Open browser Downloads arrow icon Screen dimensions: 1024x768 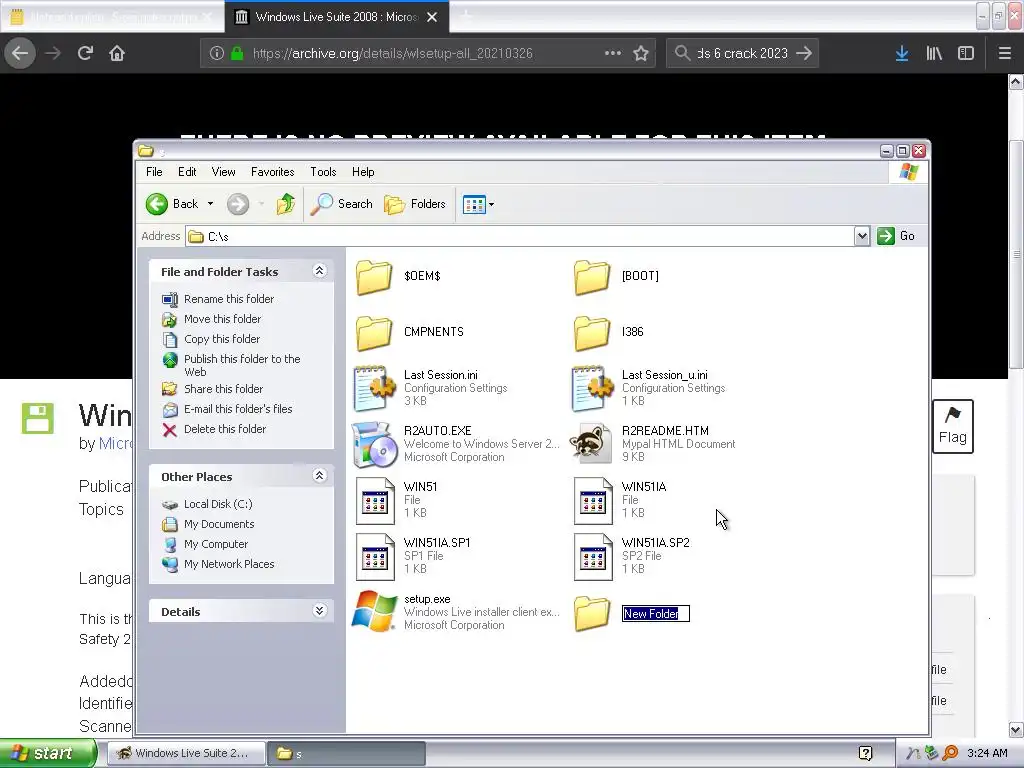click(x=902, y=54)
